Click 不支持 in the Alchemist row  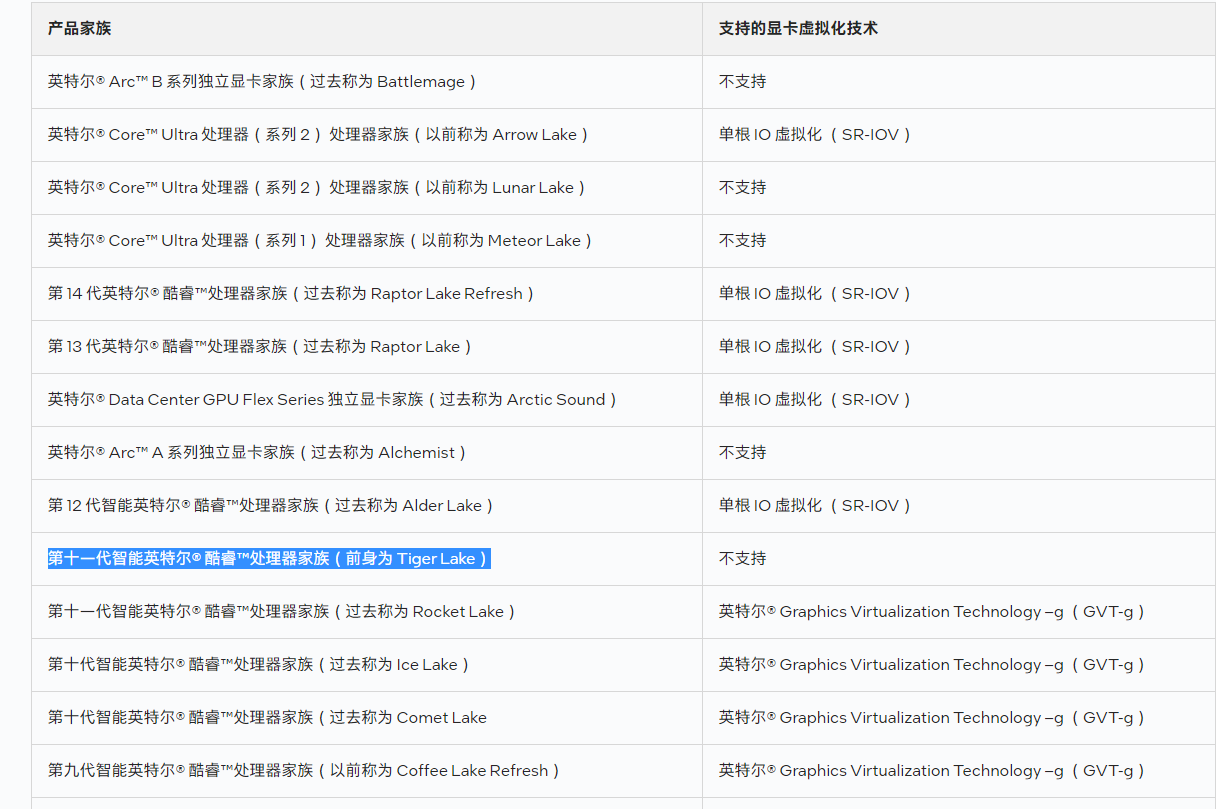point(742,453)
